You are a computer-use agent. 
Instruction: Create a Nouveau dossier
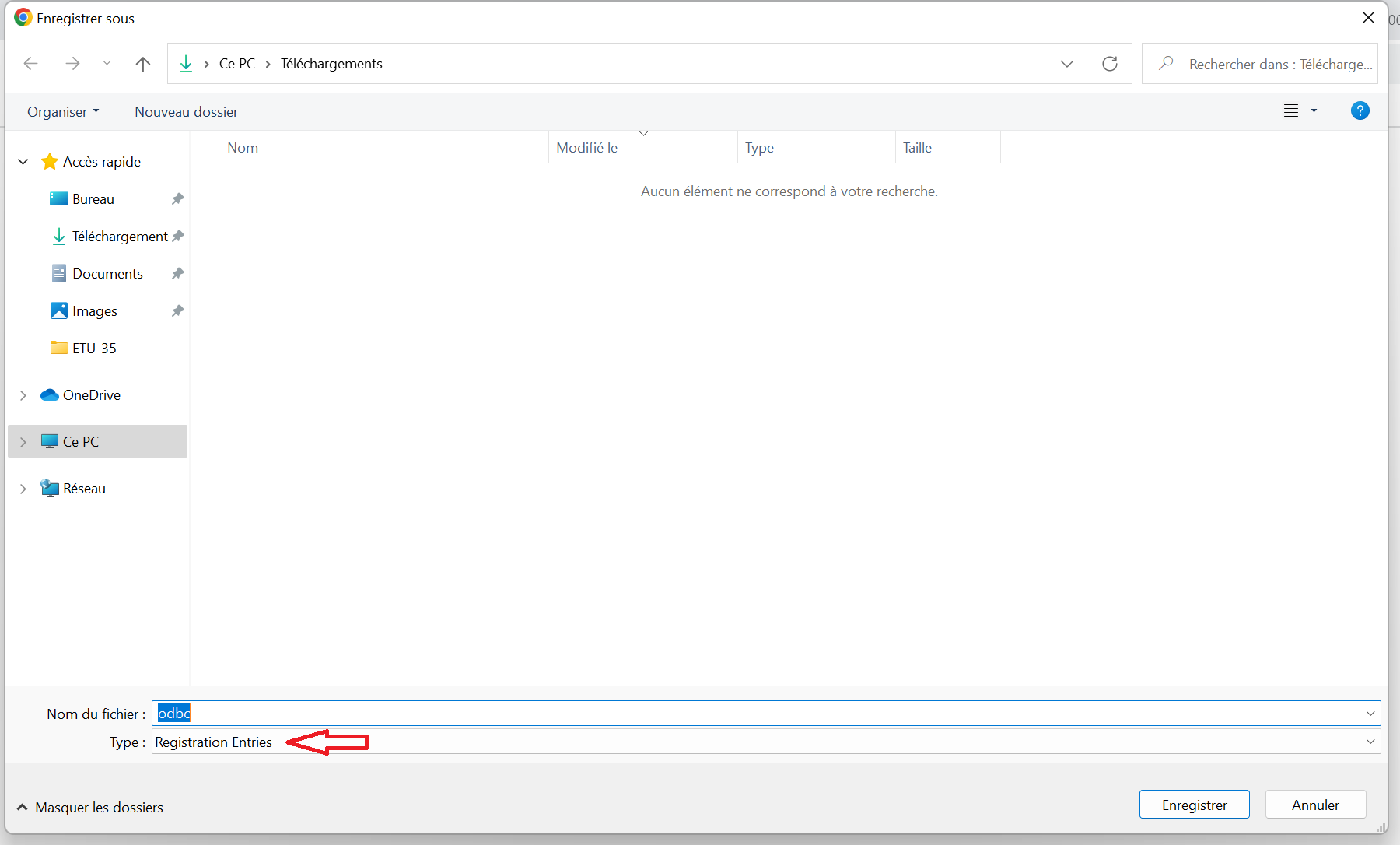point(186,112)
